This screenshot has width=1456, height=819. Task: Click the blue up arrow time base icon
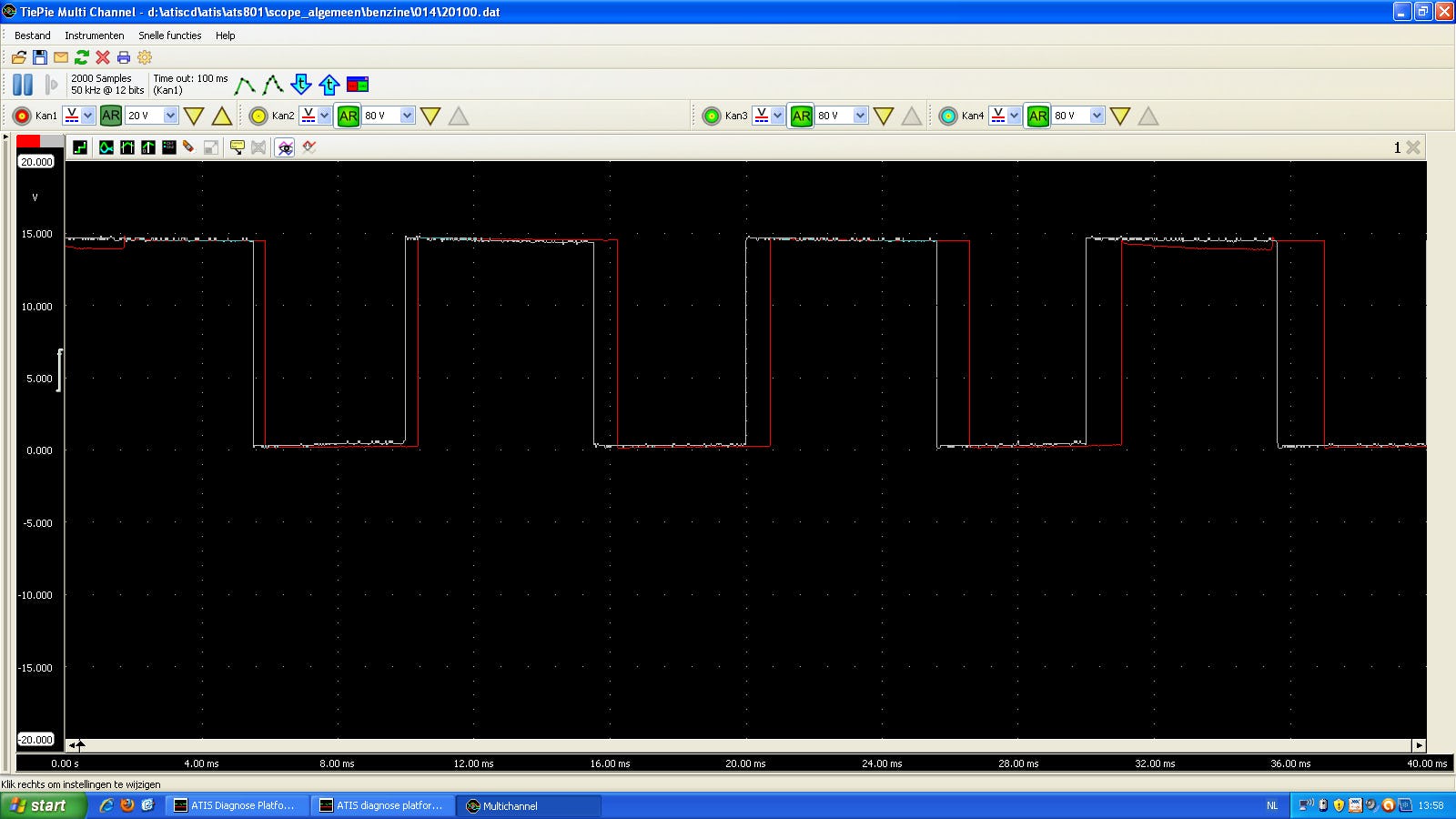click(x=329, y=85)
